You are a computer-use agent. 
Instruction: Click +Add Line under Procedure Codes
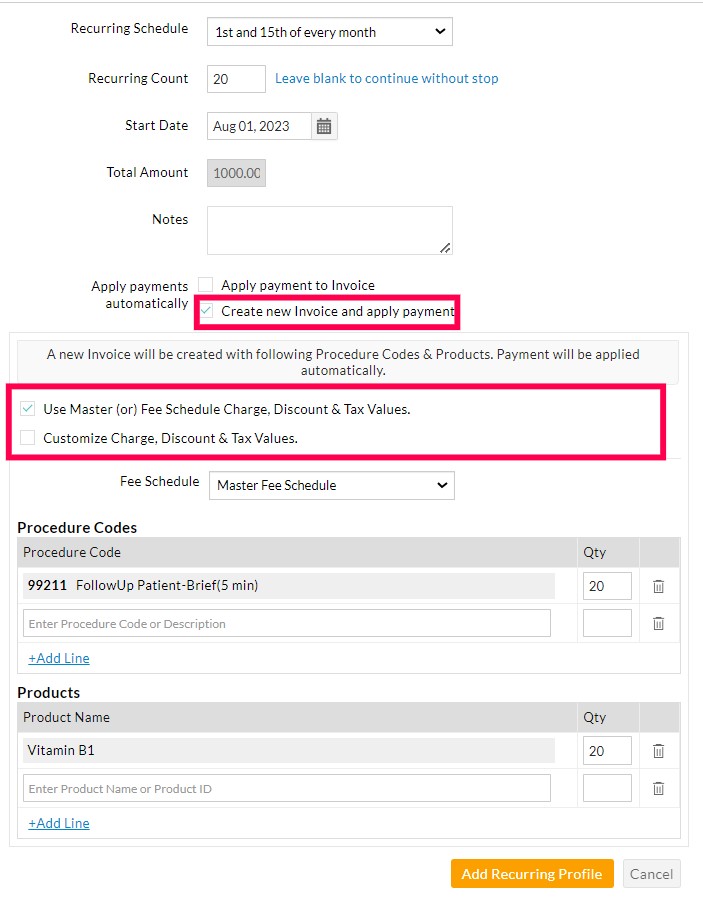59,658
